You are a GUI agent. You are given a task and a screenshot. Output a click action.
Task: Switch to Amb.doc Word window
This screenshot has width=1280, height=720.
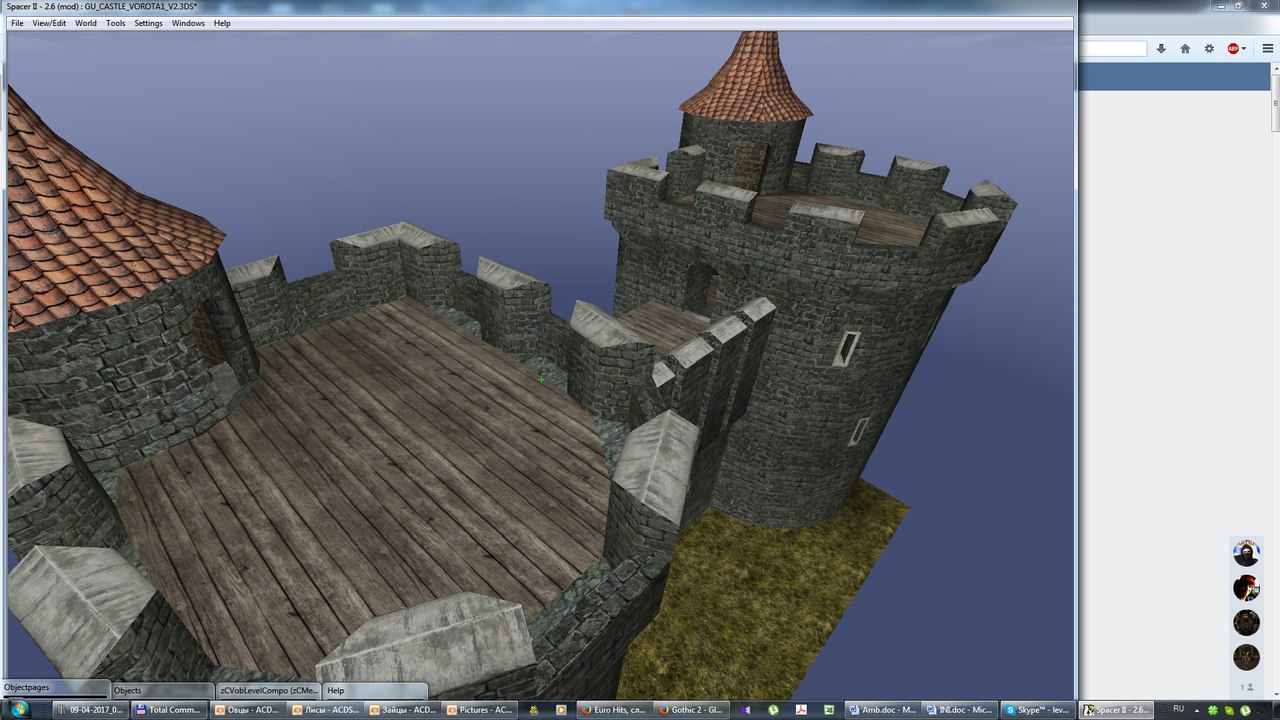pyautogui.click(x=882, y=710)
